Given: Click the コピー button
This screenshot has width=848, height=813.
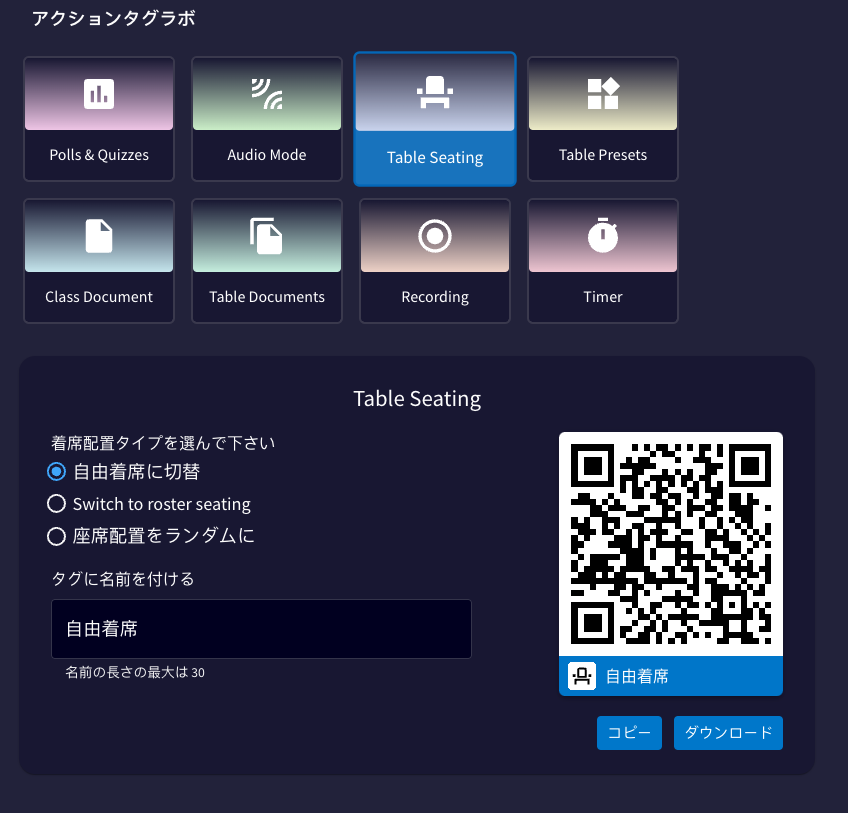Looking at the screenshot, I should click(630, 733).
